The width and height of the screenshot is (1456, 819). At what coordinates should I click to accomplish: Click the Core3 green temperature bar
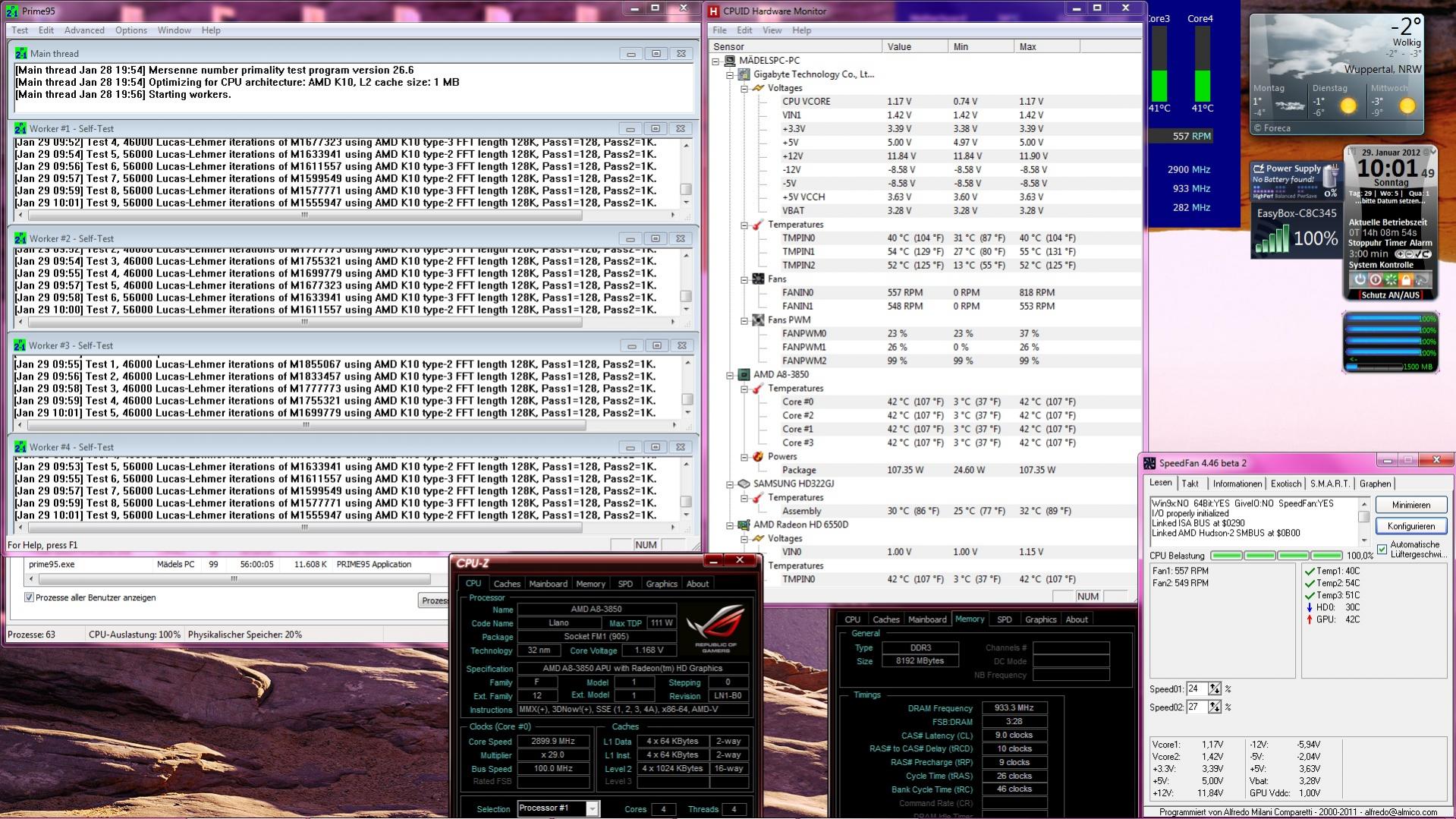point(1159,86)
